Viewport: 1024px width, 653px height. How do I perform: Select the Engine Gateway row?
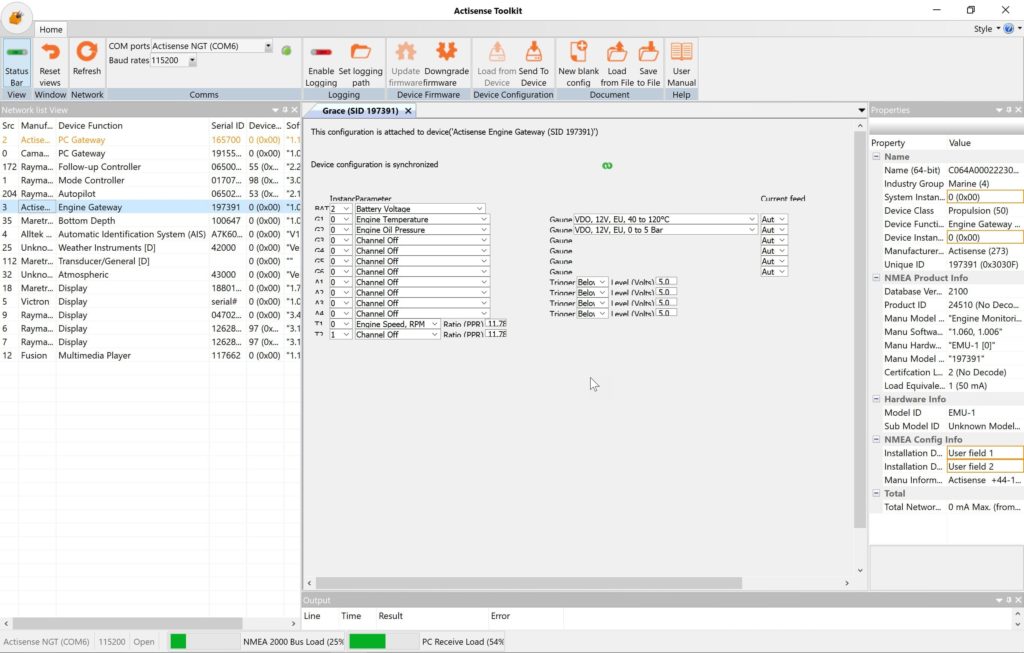pos(150,207)
